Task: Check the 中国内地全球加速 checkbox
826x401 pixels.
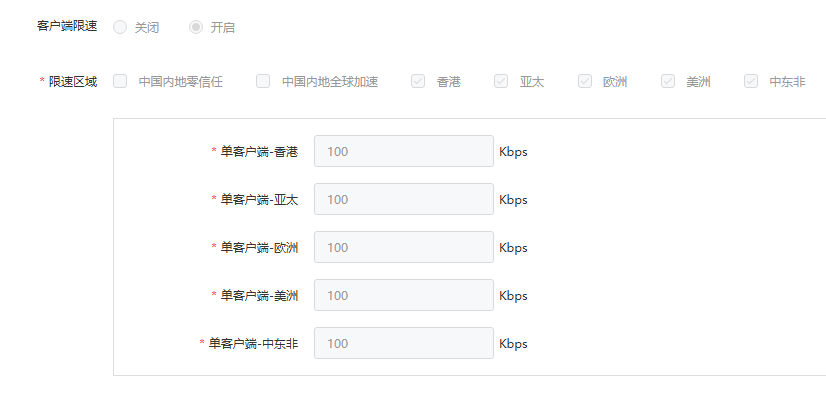Action: pos(263,81)
